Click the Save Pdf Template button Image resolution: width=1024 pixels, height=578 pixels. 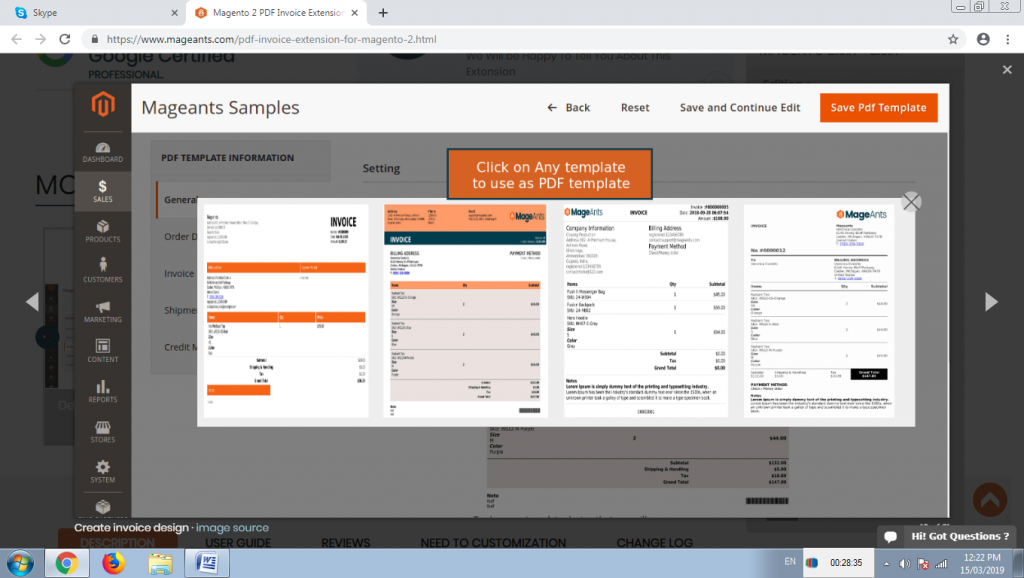pos(878,107)
